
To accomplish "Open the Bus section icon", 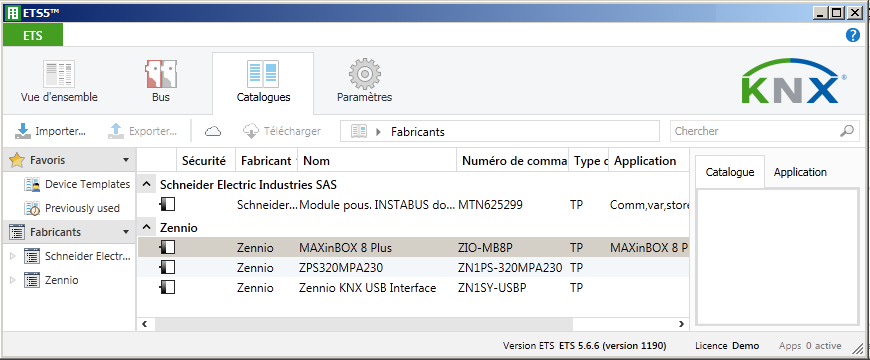I will [161, 75].
